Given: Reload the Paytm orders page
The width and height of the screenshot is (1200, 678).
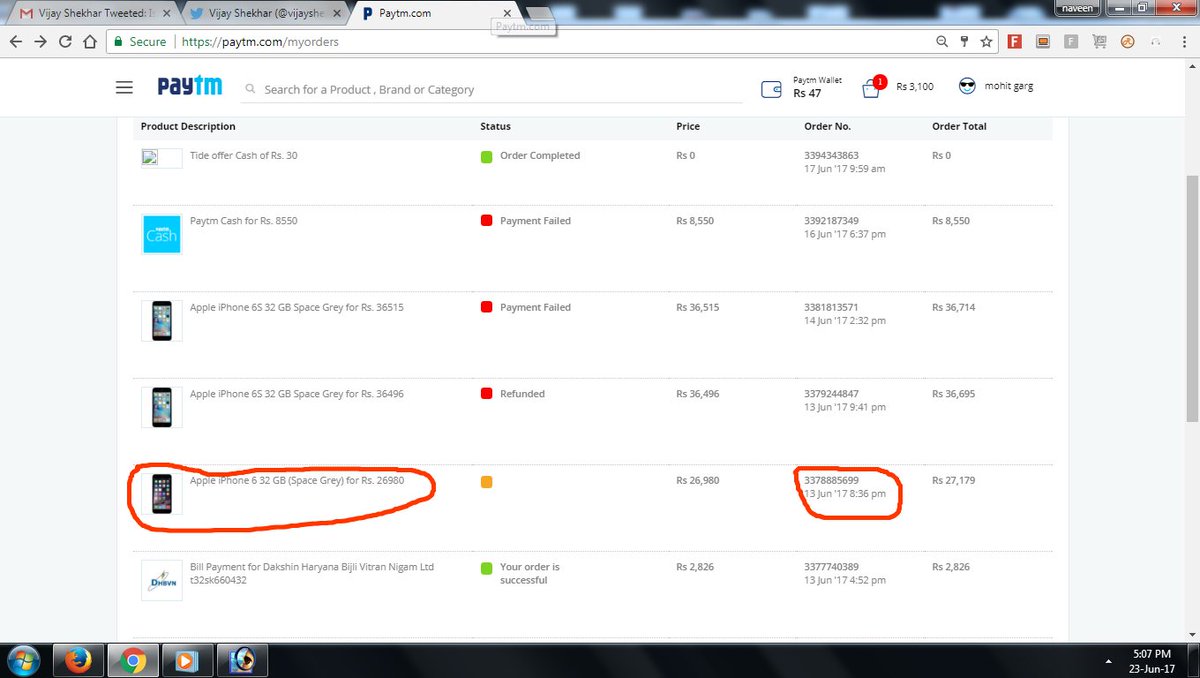Looking at the screenshot, I should click(x=65, y=42).
